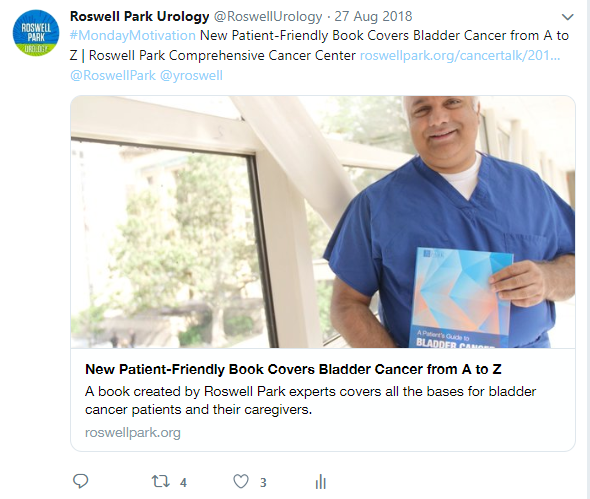
Task: Open the #MondayMotivation hashtag
Action: (x=133, y=35)
